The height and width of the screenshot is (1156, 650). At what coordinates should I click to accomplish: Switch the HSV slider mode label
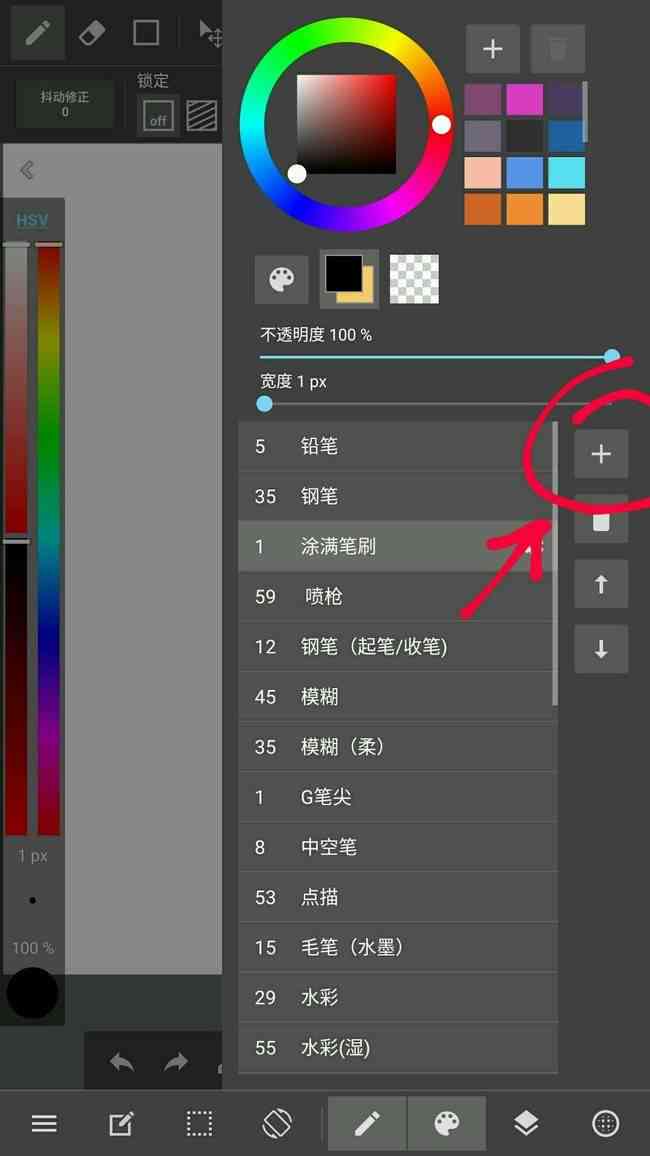[32, 220]
